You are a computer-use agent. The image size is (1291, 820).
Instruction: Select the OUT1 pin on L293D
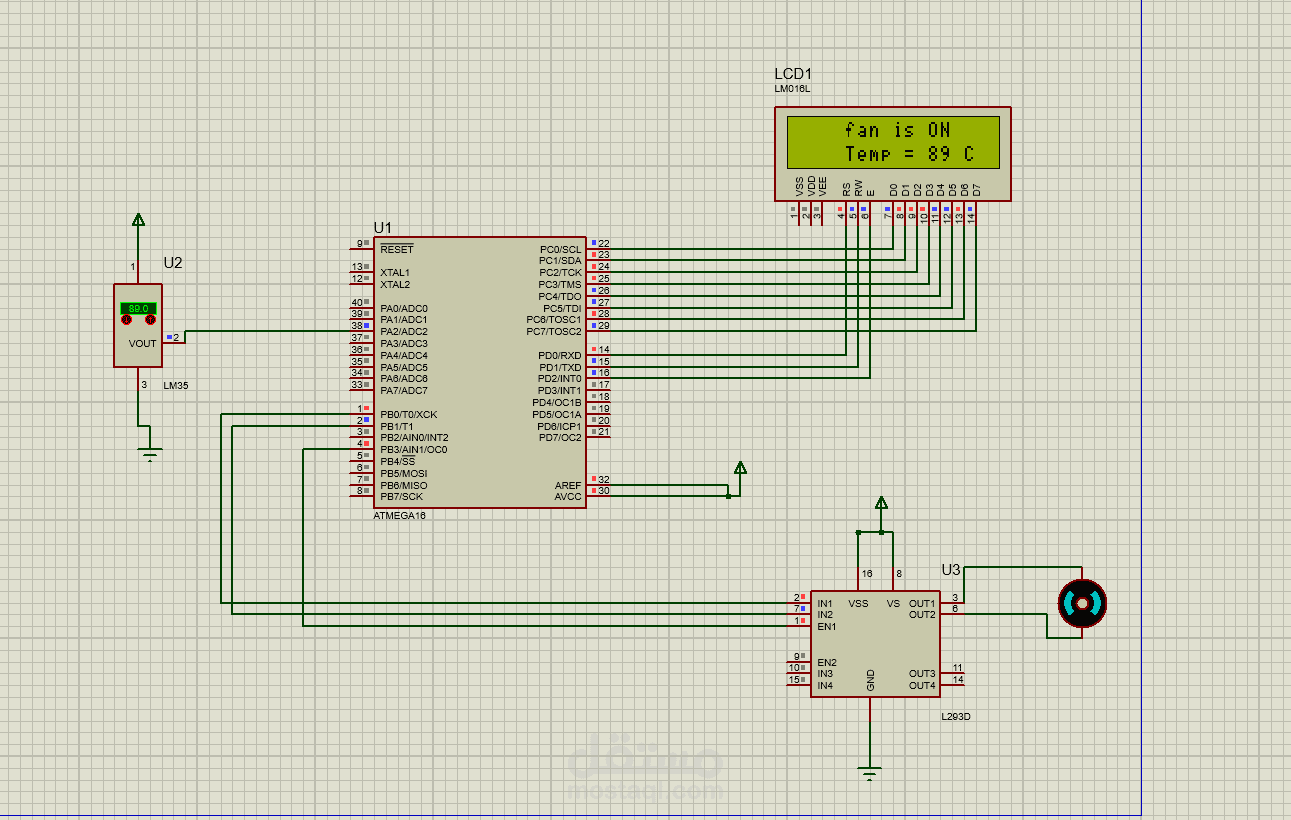(x=922, y=603)
